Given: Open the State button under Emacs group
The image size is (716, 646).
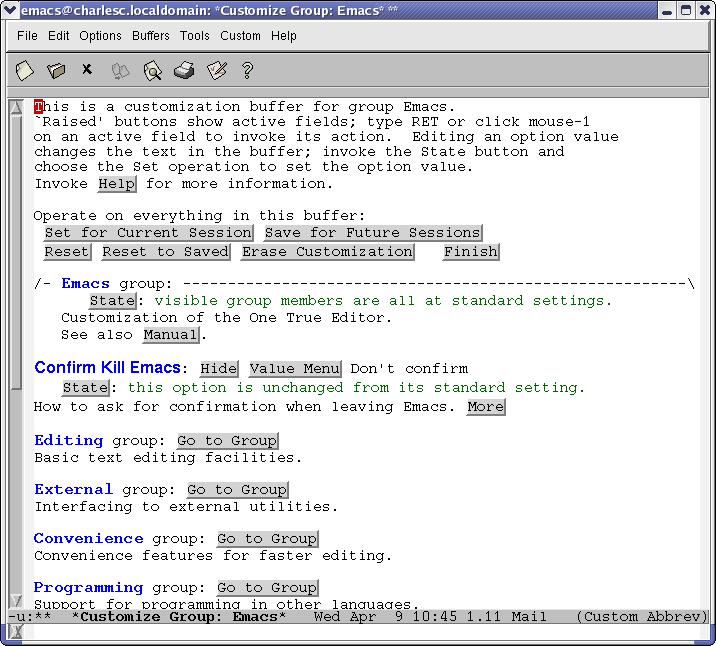Looking at the screenshot, I should 112,301.
